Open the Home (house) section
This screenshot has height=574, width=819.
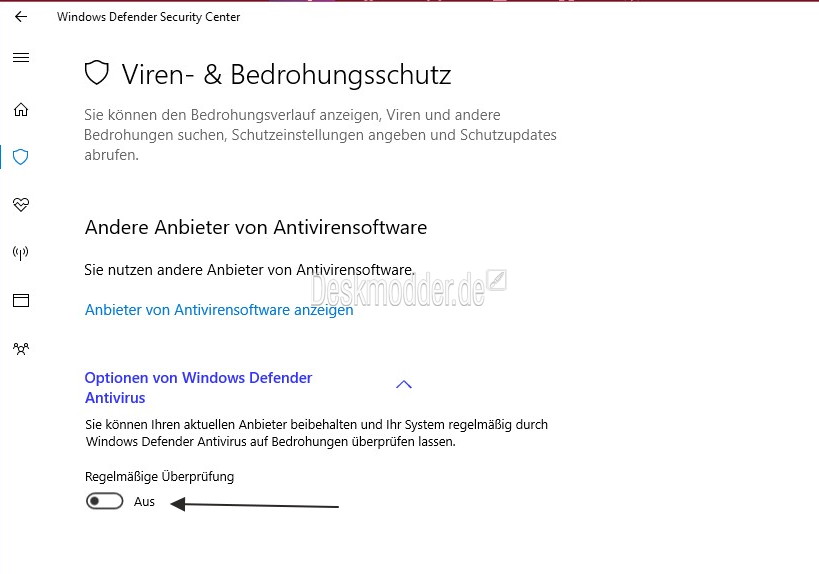pyautogui.click(x=21, y=110)
